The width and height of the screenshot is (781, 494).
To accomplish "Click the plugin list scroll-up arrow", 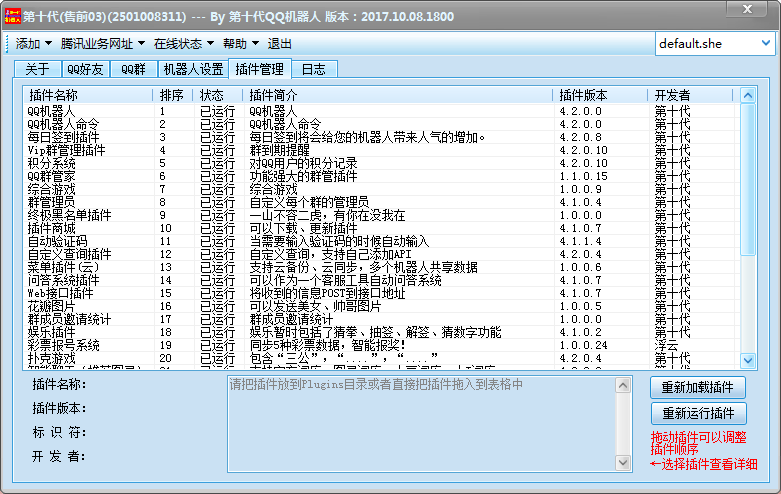I will pyautogui.click(x=748, y=95).
